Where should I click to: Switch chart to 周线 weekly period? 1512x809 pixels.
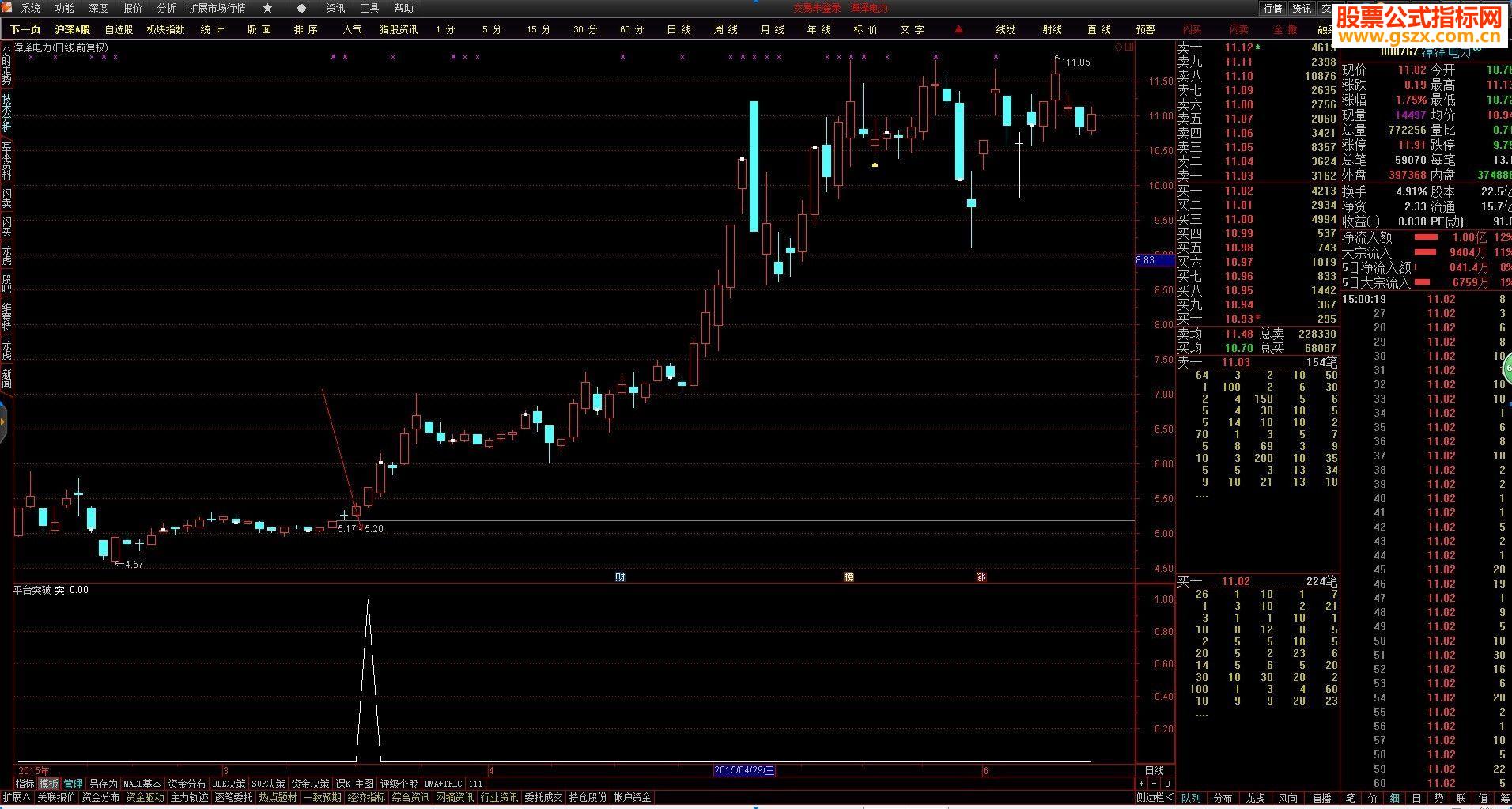(x=725, y=29)
